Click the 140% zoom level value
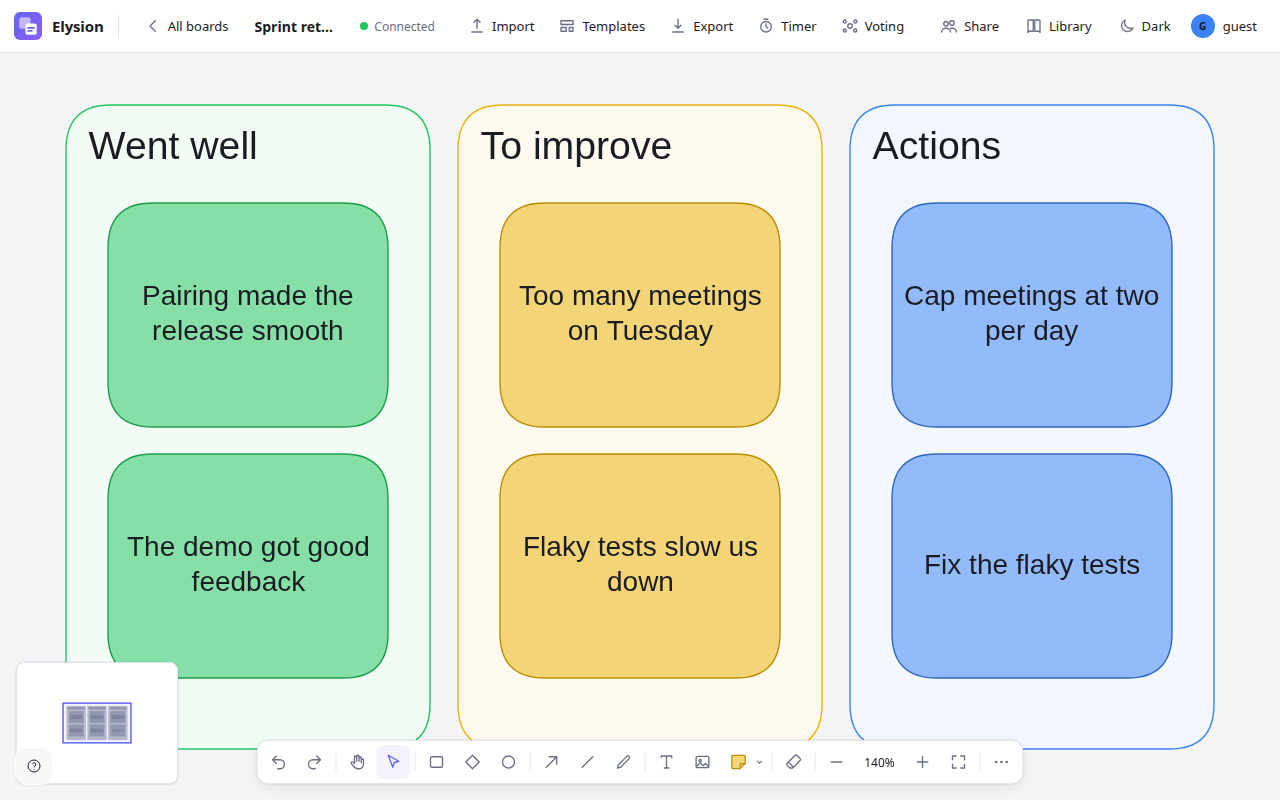Image resolution: width=1280 pixels, height=800 pixels. click(879, 762)
